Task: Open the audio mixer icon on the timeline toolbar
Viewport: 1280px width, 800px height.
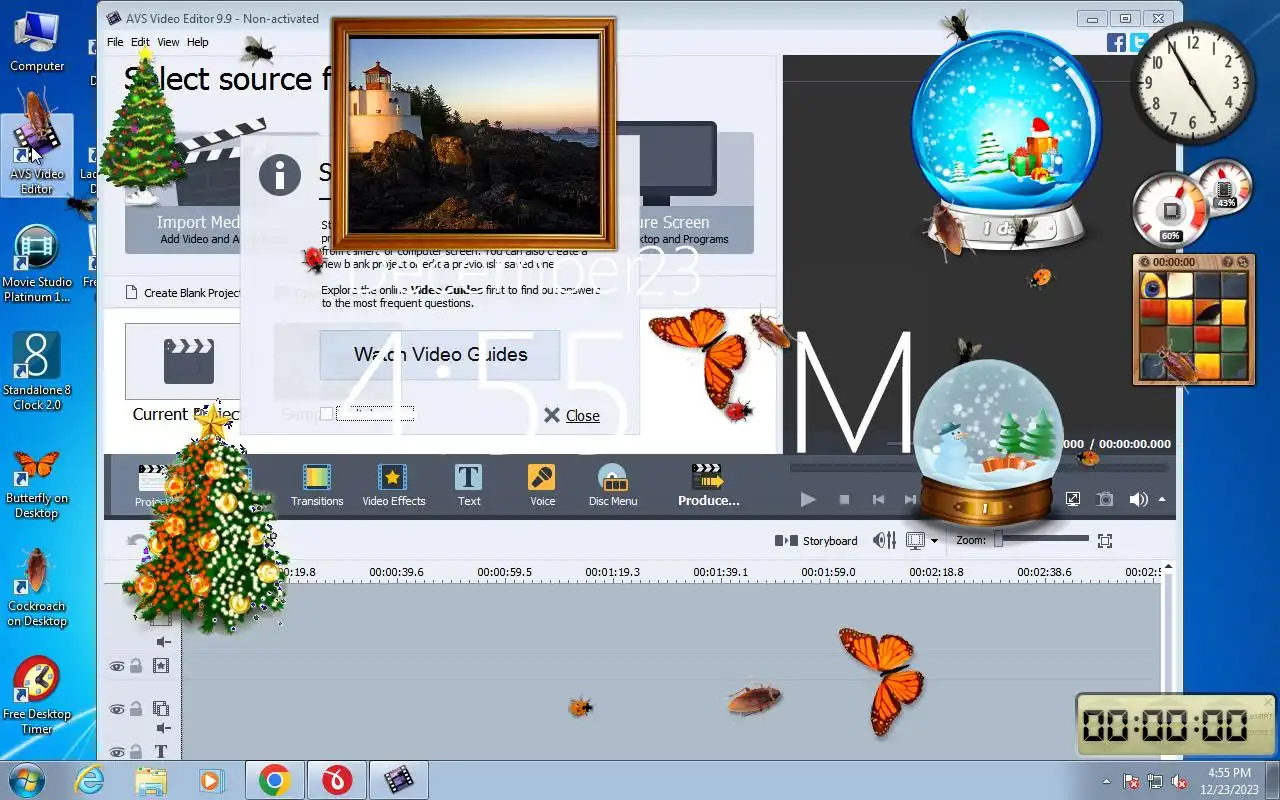Action: click(x=884, y=540)
